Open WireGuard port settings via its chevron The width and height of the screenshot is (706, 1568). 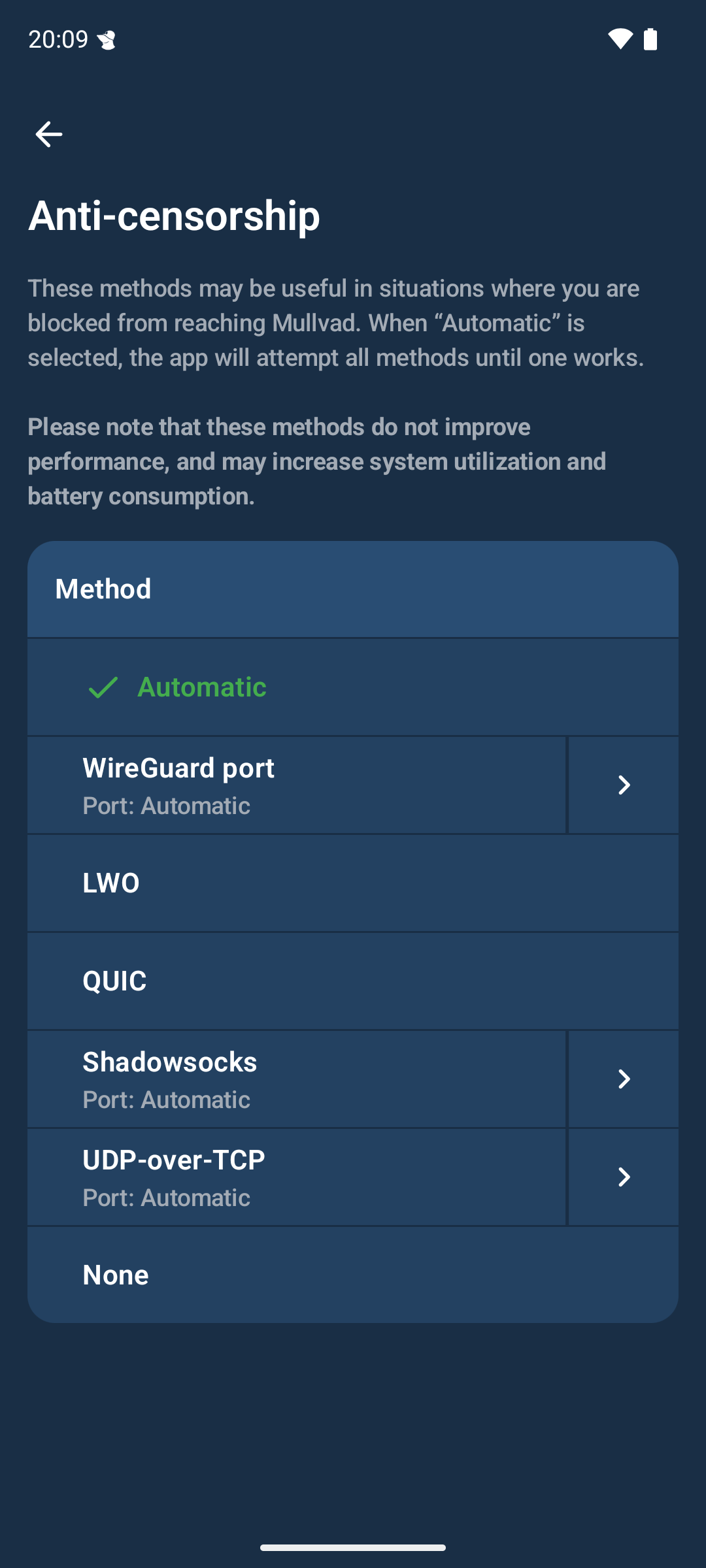coord(623,785)
